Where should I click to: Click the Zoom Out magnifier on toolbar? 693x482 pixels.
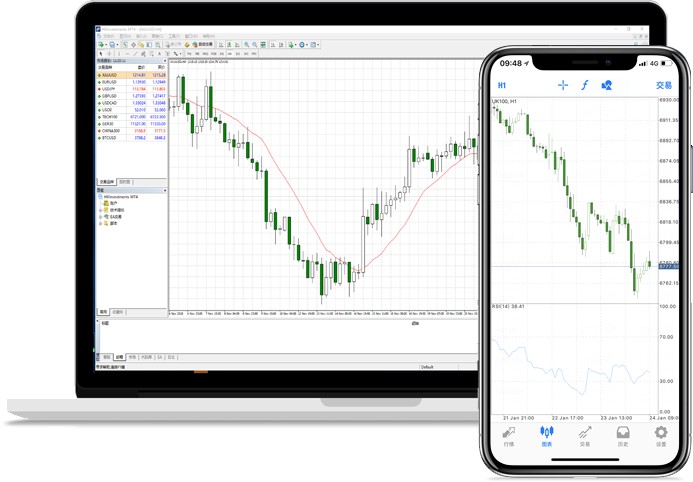pyautogui.click(x=255, y=45)
